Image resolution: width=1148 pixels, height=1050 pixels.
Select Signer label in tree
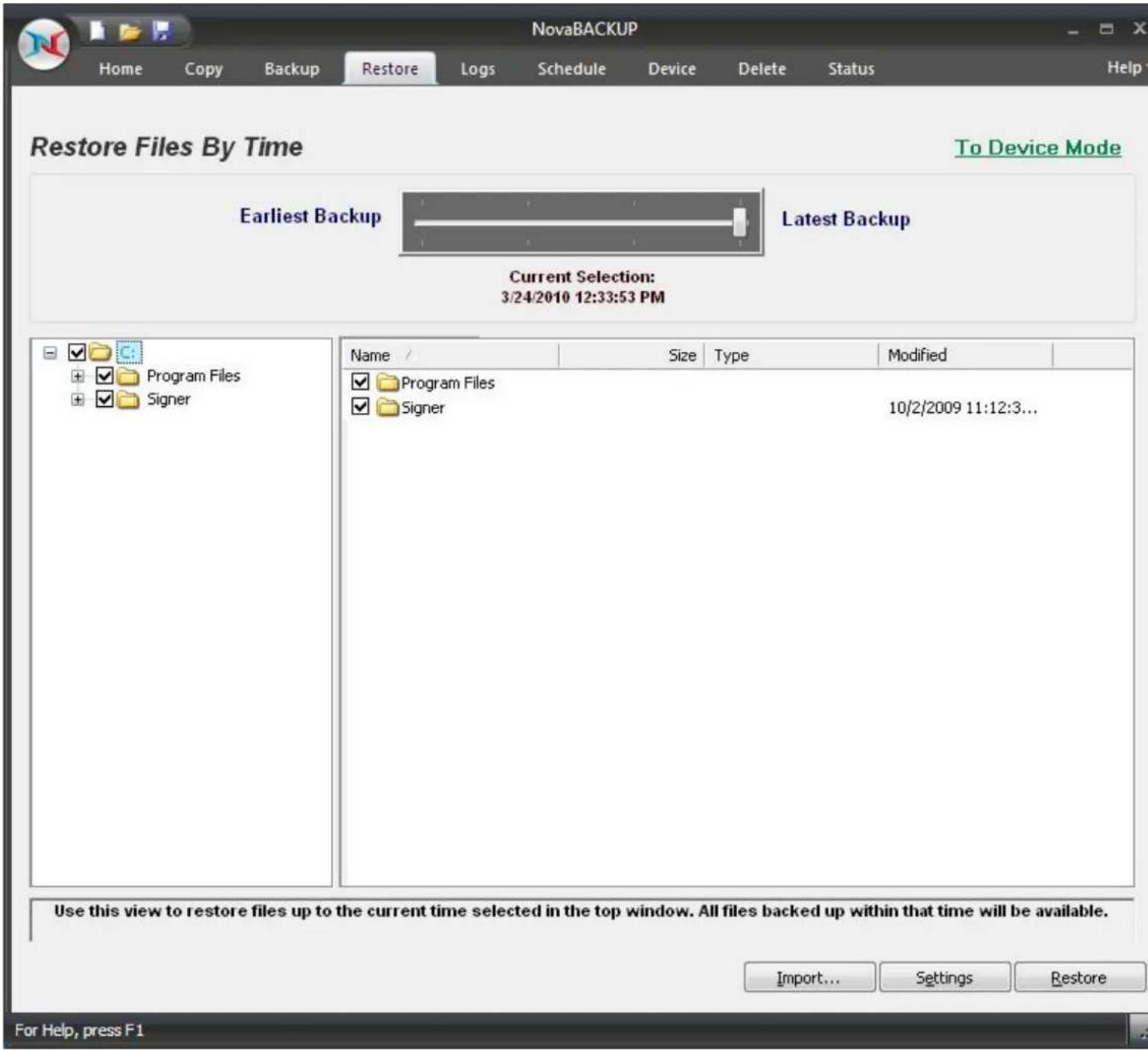click(x=168, y=399)
